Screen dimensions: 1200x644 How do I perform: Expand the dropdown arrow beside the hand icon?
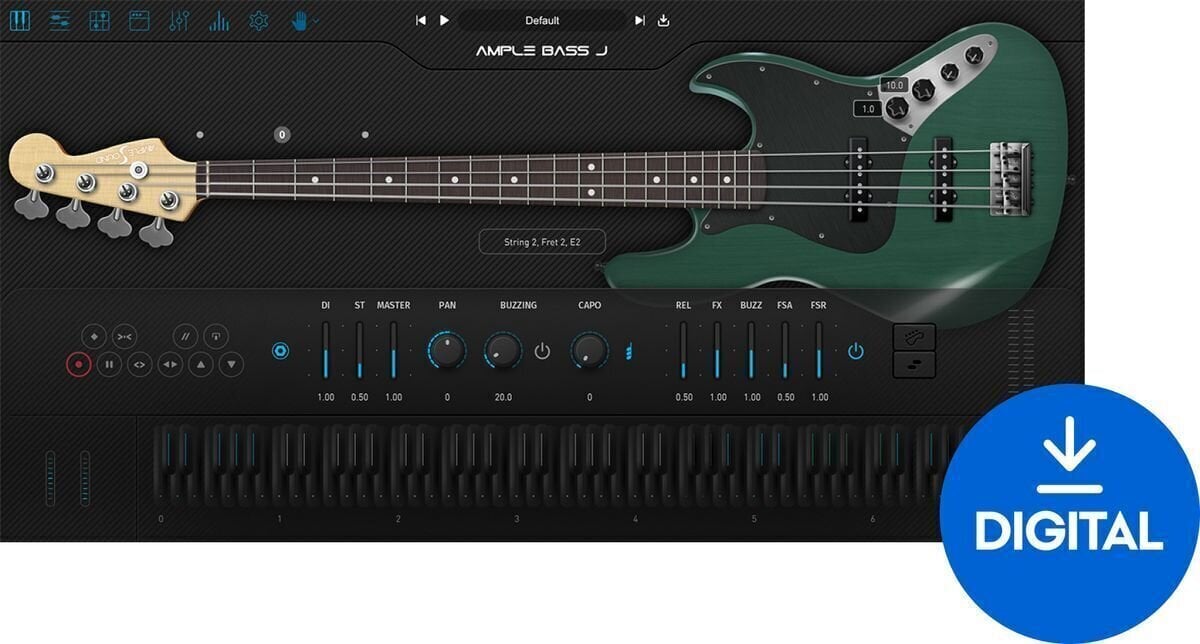[315, 21]
